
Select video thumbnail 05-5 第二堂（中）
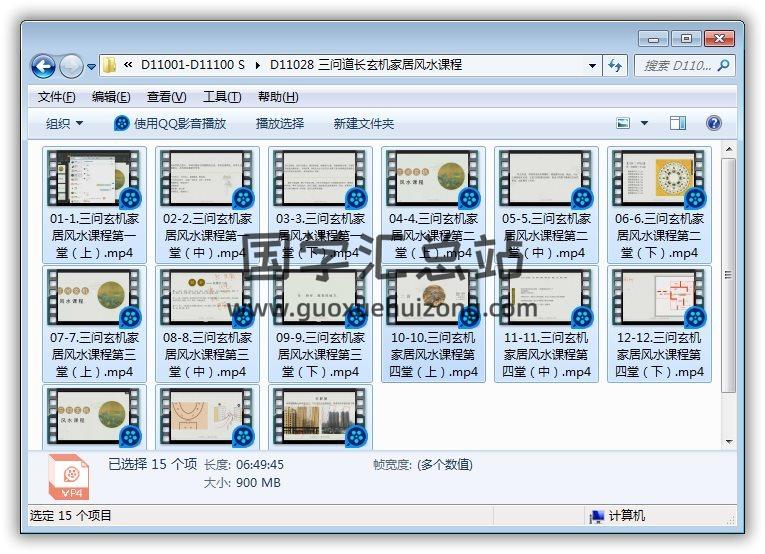pyautogui.click(x=546, y=178)
